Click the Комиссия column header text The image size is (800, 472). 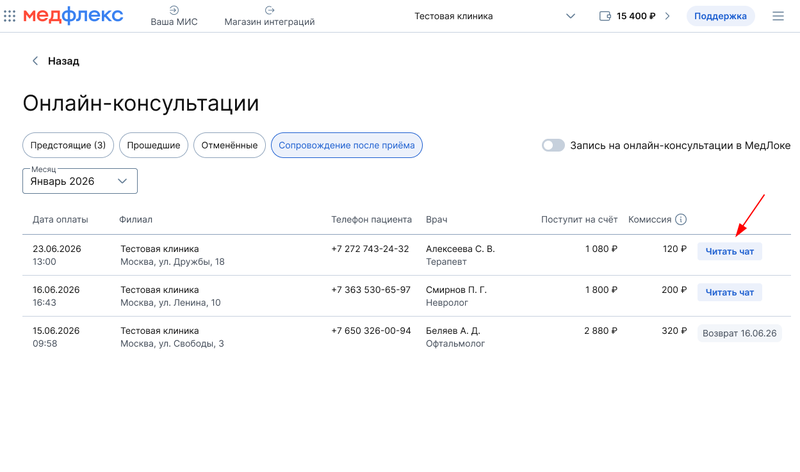pyautogui.click(x=649, y=219)
